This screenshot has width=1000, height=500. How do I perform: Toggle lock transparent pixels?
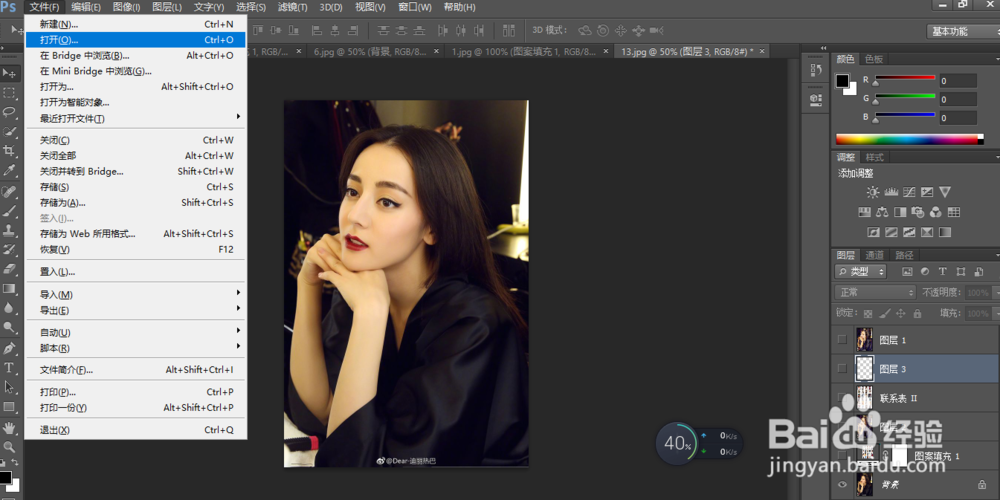pos(868,314)
